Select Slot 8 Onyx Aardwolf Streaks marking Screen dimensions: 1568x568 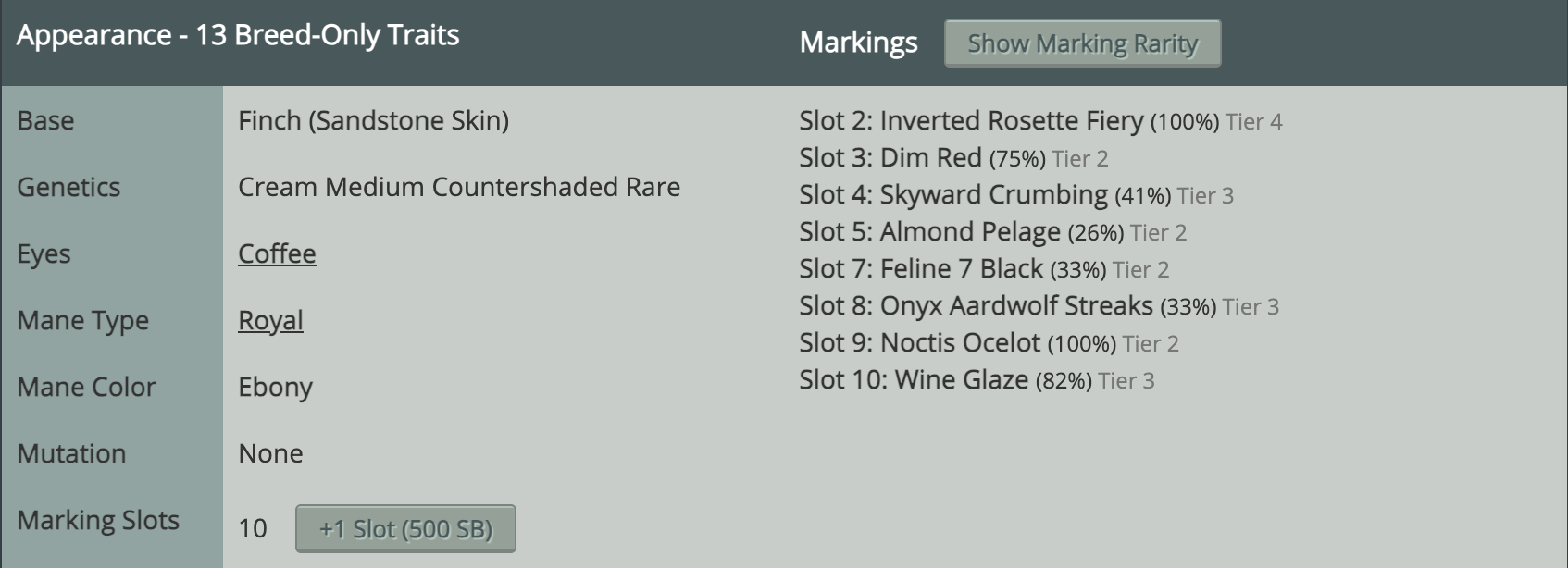tap(1039, 306)
